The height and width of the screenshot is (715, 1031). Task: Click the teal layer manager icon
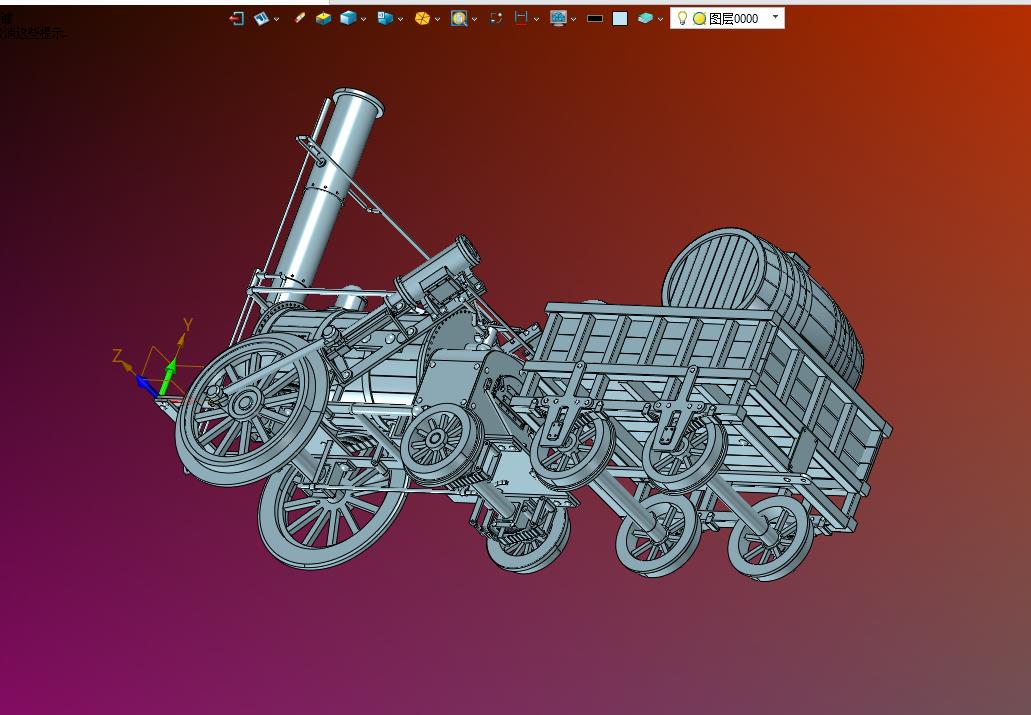[x=646, y=18]
